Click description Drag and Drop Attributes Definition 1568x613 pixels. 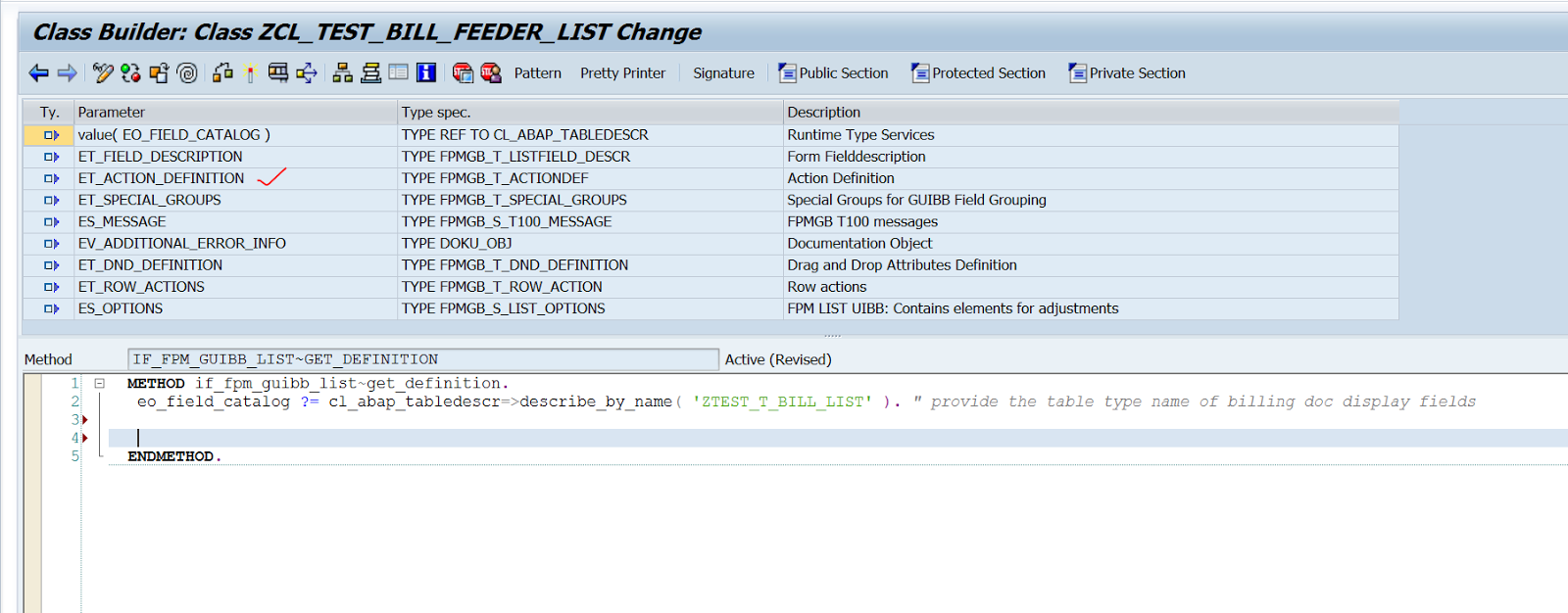click(x=902, y=265)
